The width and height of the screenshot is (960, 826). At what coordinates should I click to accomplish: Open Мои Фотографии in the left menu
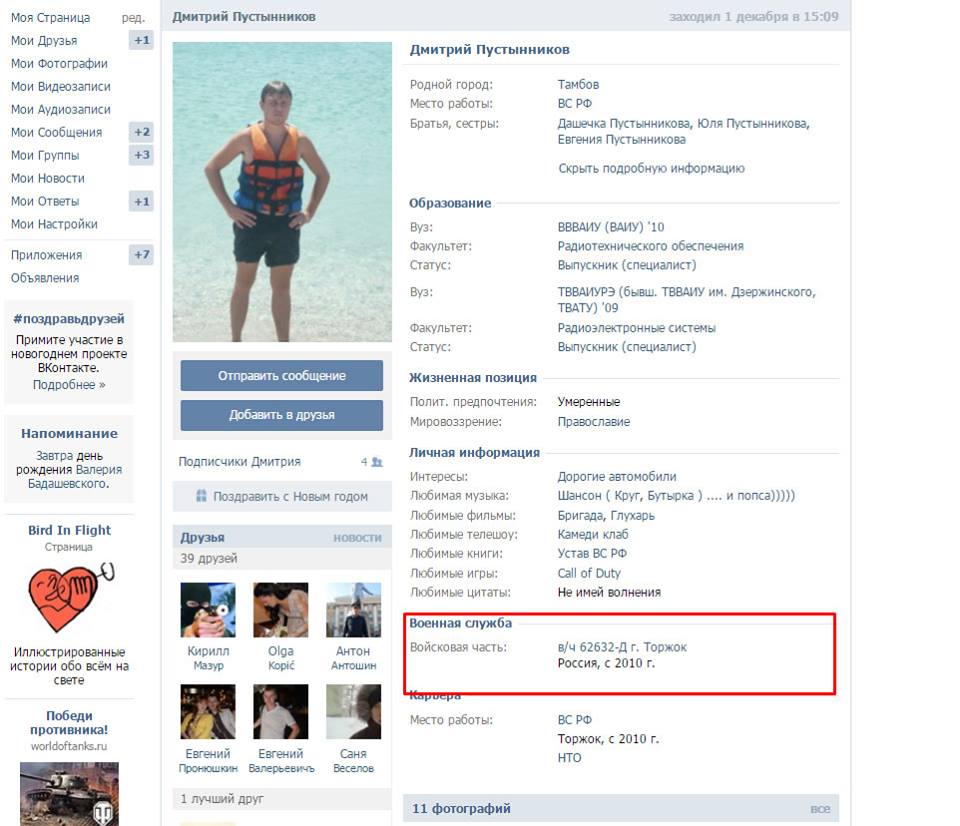(x=59, y=64)
